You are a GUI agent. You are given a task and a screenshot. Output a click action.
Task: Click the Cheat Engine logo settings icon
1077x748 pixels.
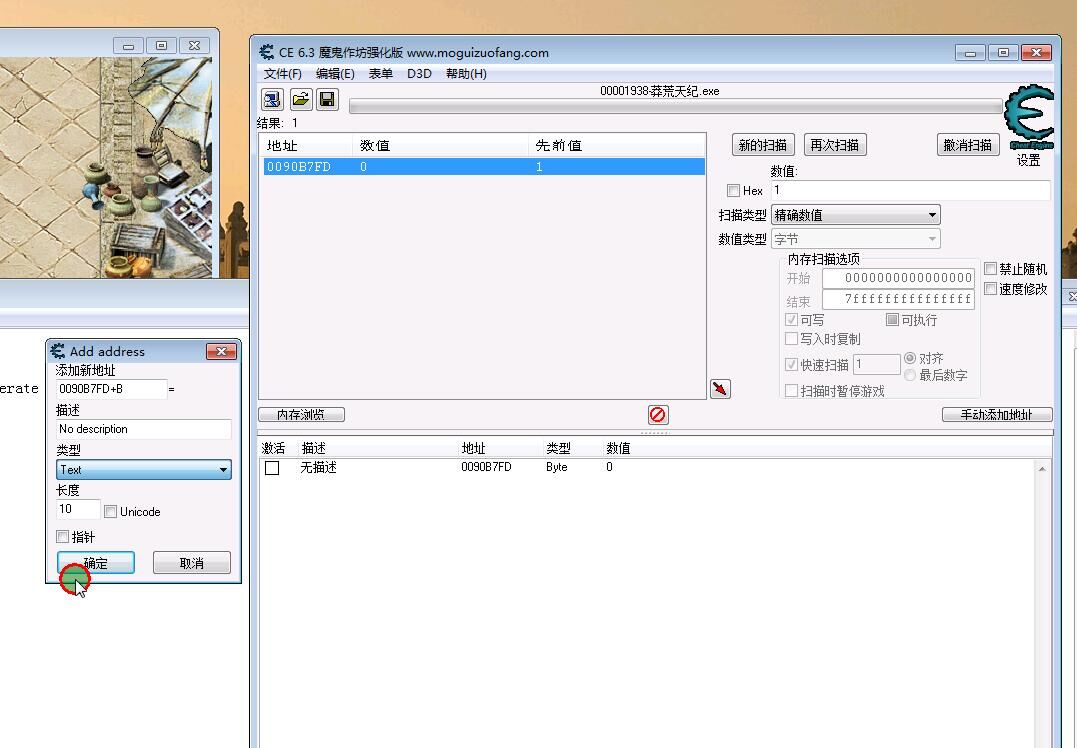click(1028, 117)
